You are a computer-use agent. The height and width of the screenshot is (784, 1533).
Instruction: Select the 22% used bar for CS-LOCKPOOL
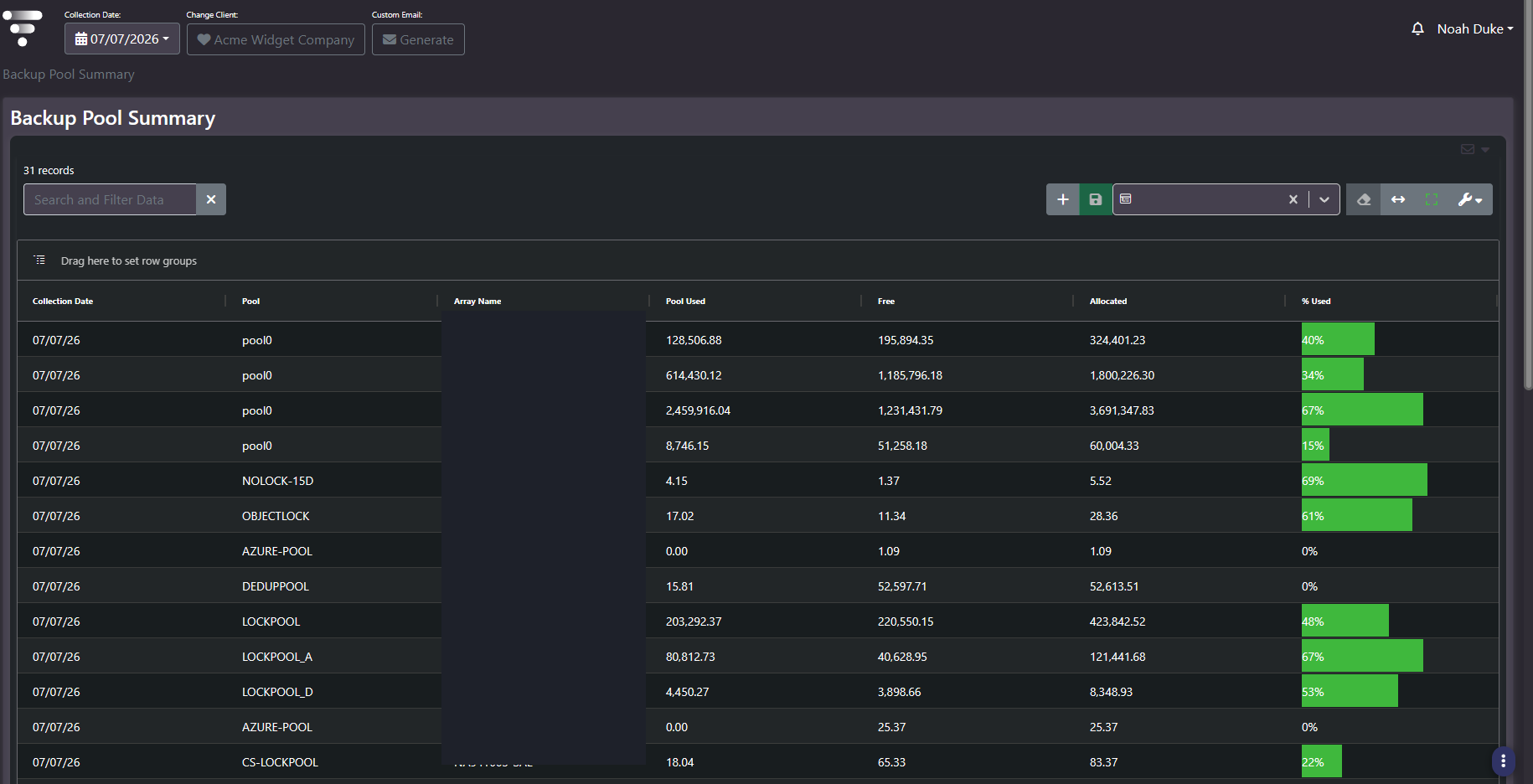tap(1322, 761)
